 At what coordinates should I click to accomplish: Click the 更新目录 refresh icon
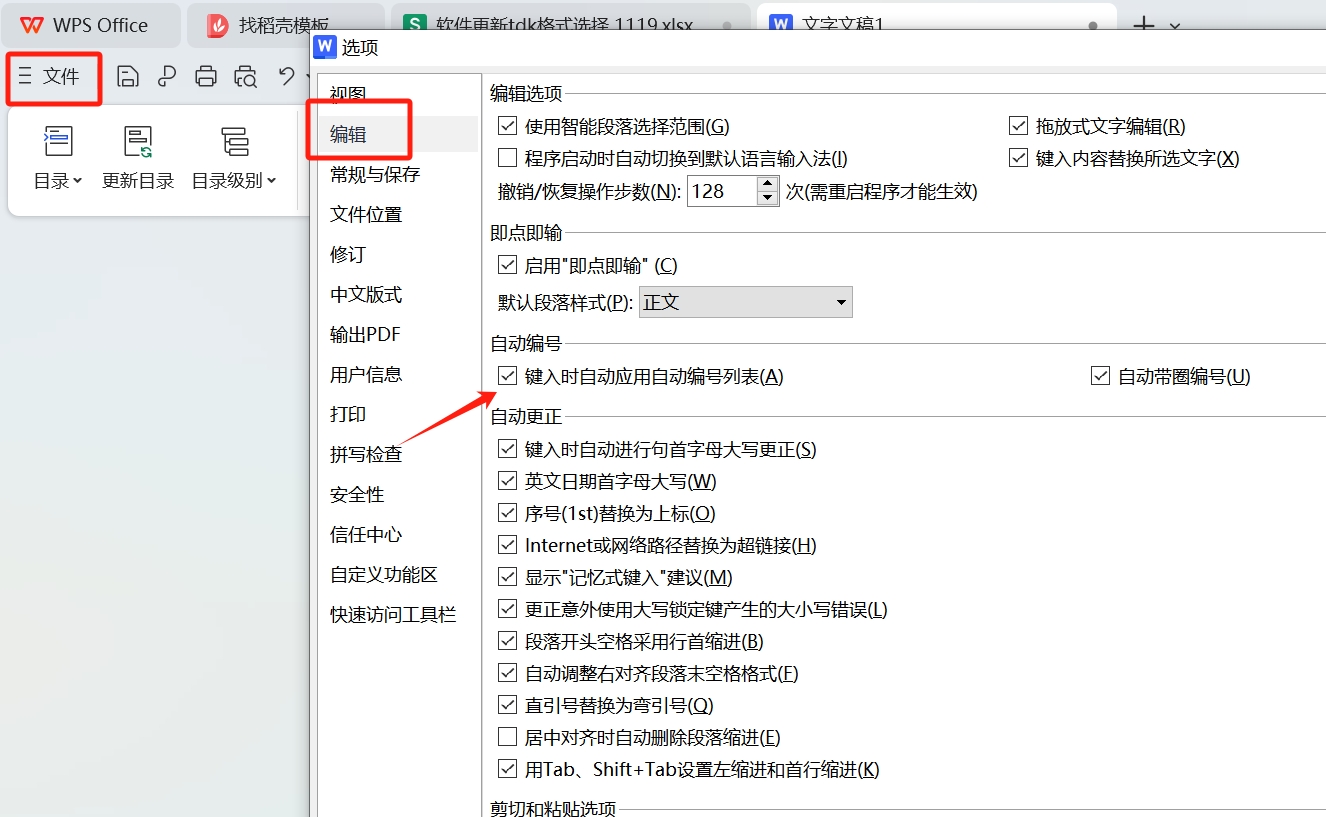(x=137, y=141)
